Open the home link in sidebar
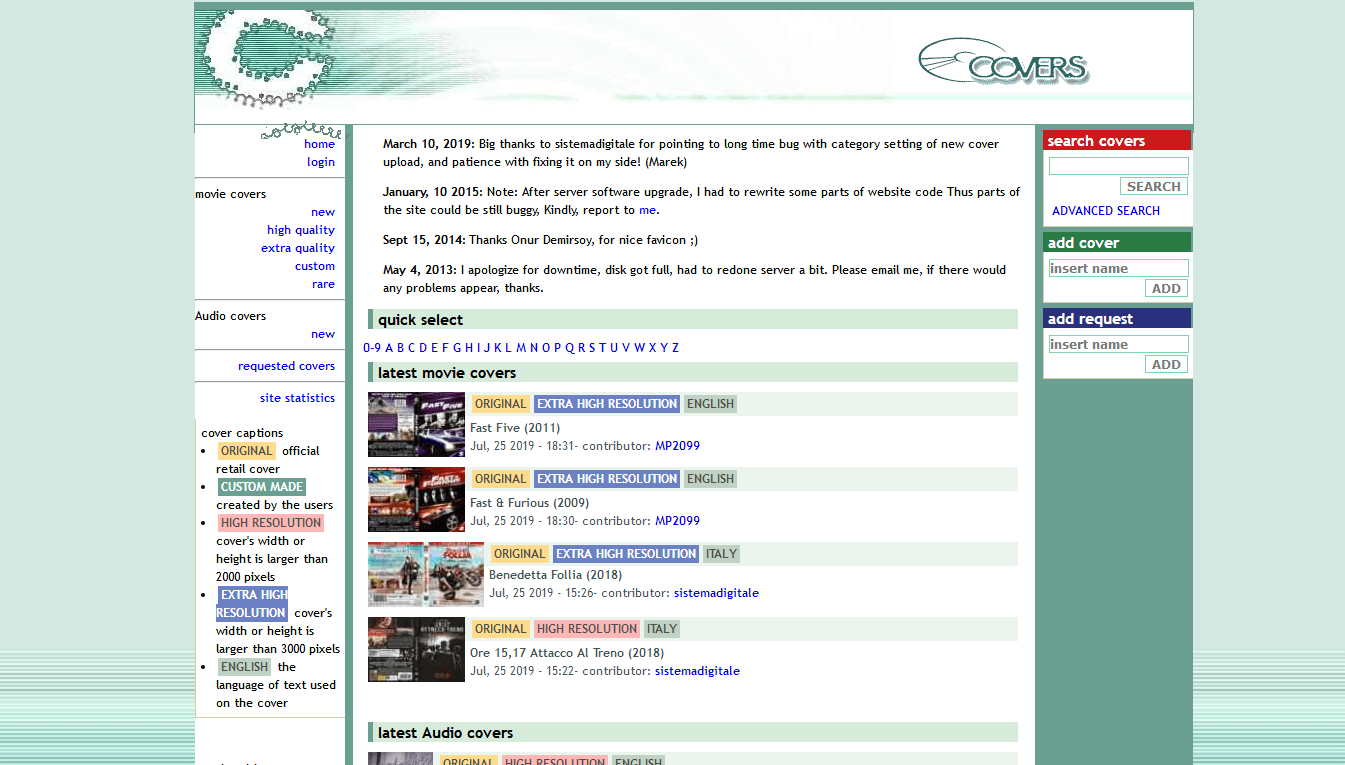Screen dimensions: 1345x765 (x=319, y=144)
